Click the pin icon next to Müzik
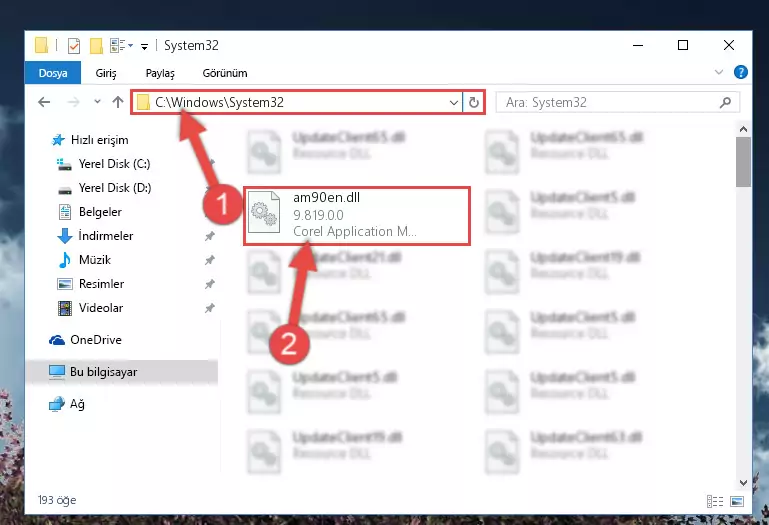Screen dimensions: 769x525 [209, 260]
